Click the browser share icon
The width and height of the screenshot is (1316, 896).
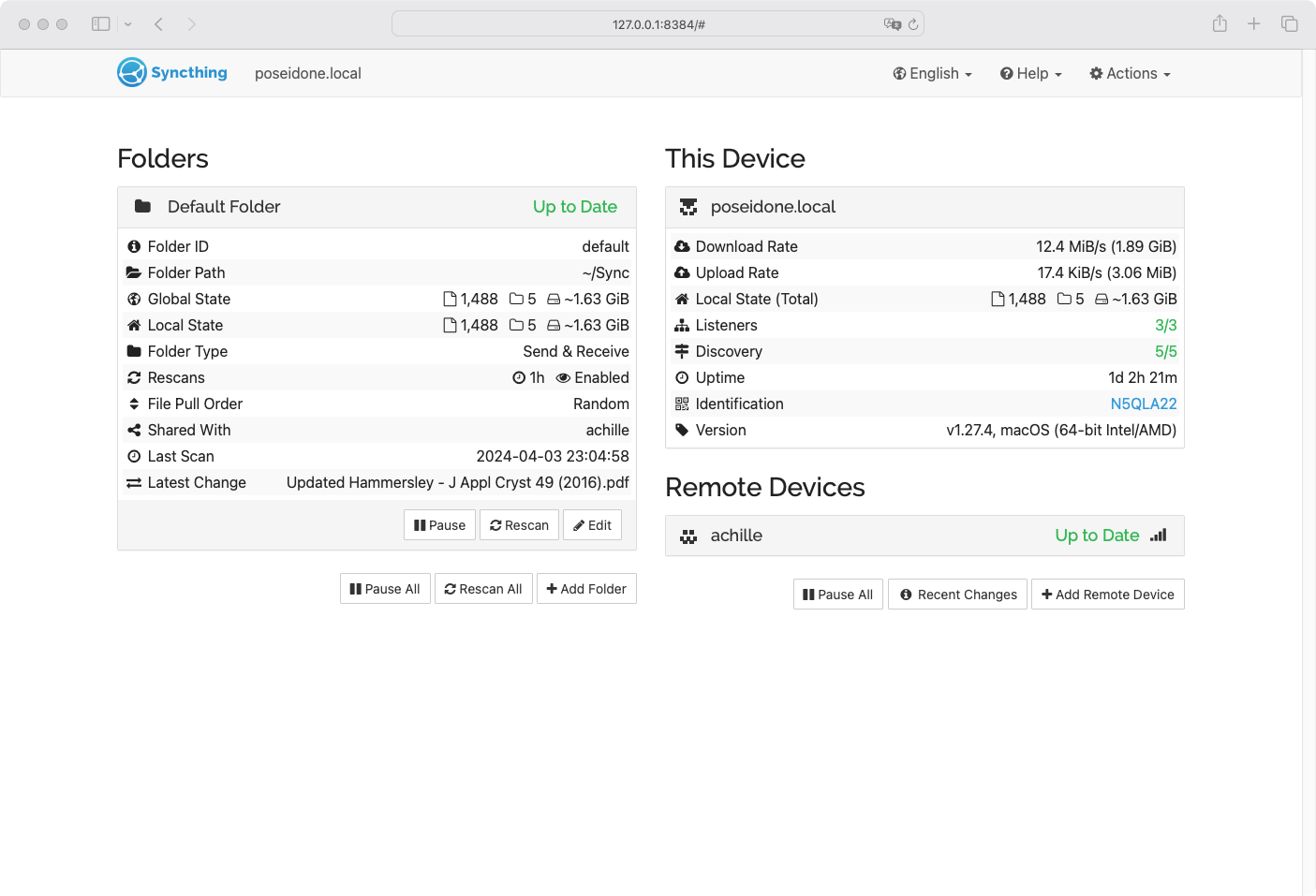pos(1220,24)
